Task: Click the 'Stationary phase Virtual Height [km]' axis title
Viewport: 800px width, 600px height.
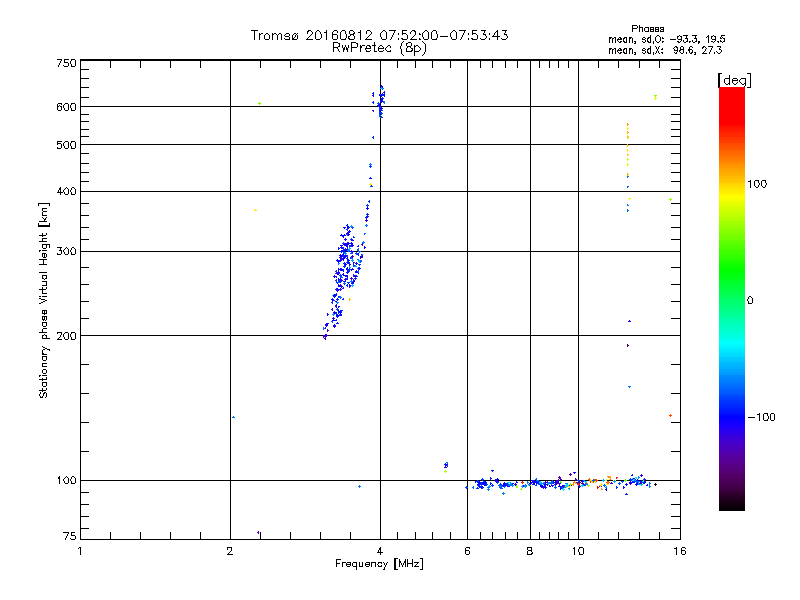Action: [x=44, y=300]
